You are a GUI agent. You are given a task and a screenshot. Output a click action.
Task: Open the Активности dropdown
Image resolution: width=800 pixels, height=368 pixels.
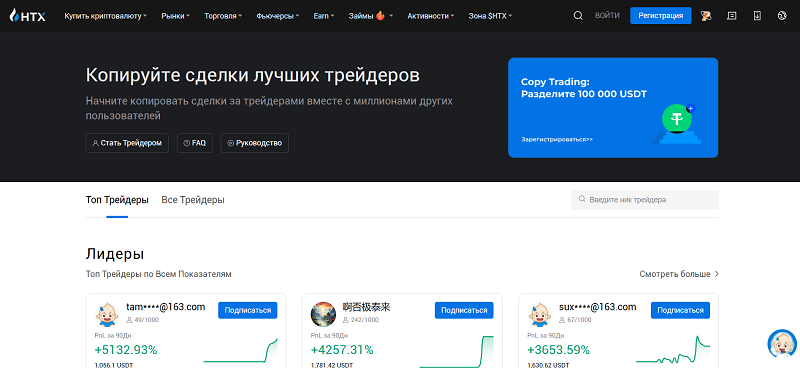(x=431, y=16)
